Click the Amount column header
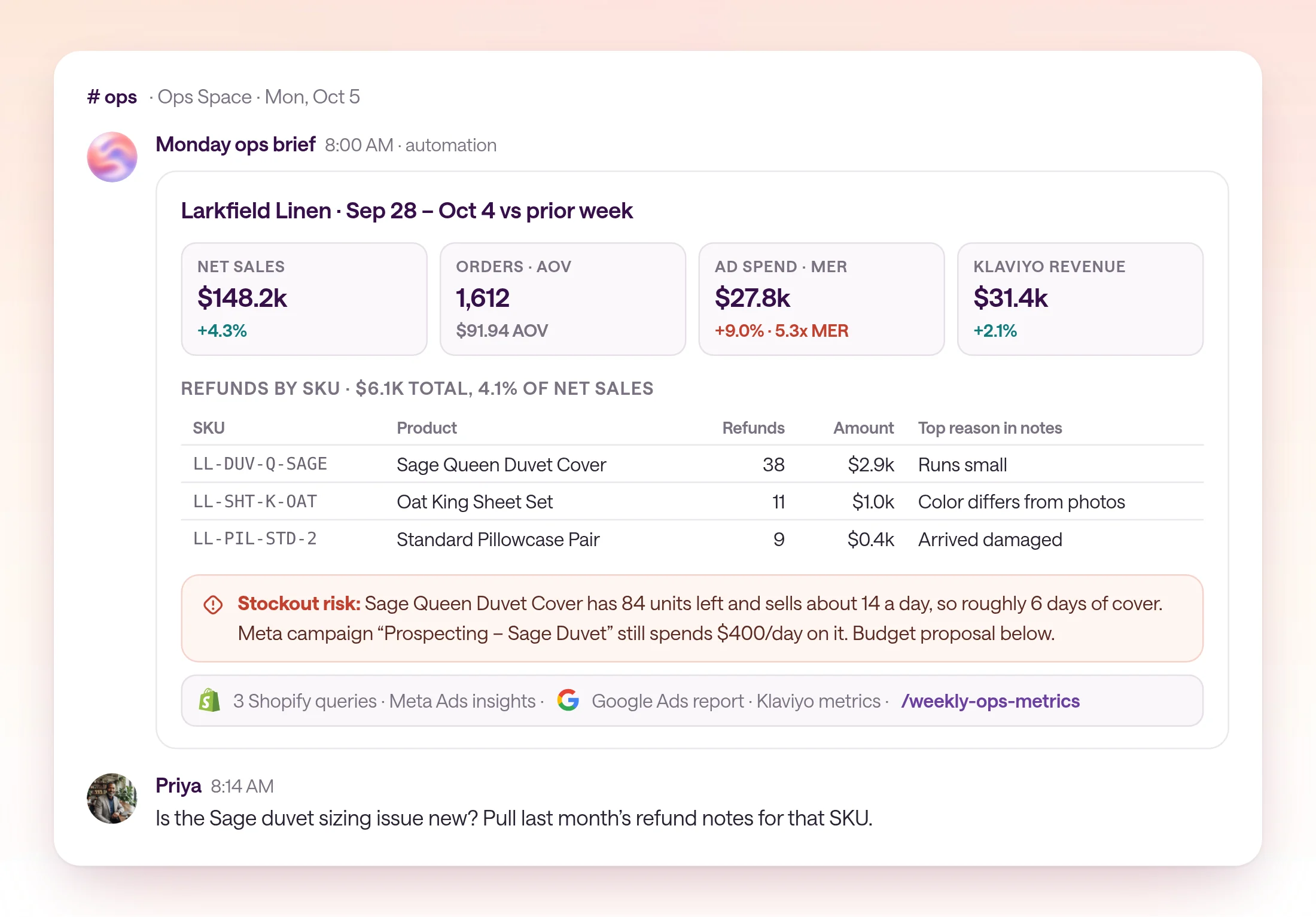The height and width of the screenshot is (917, 1316). [x=863, y=428]
